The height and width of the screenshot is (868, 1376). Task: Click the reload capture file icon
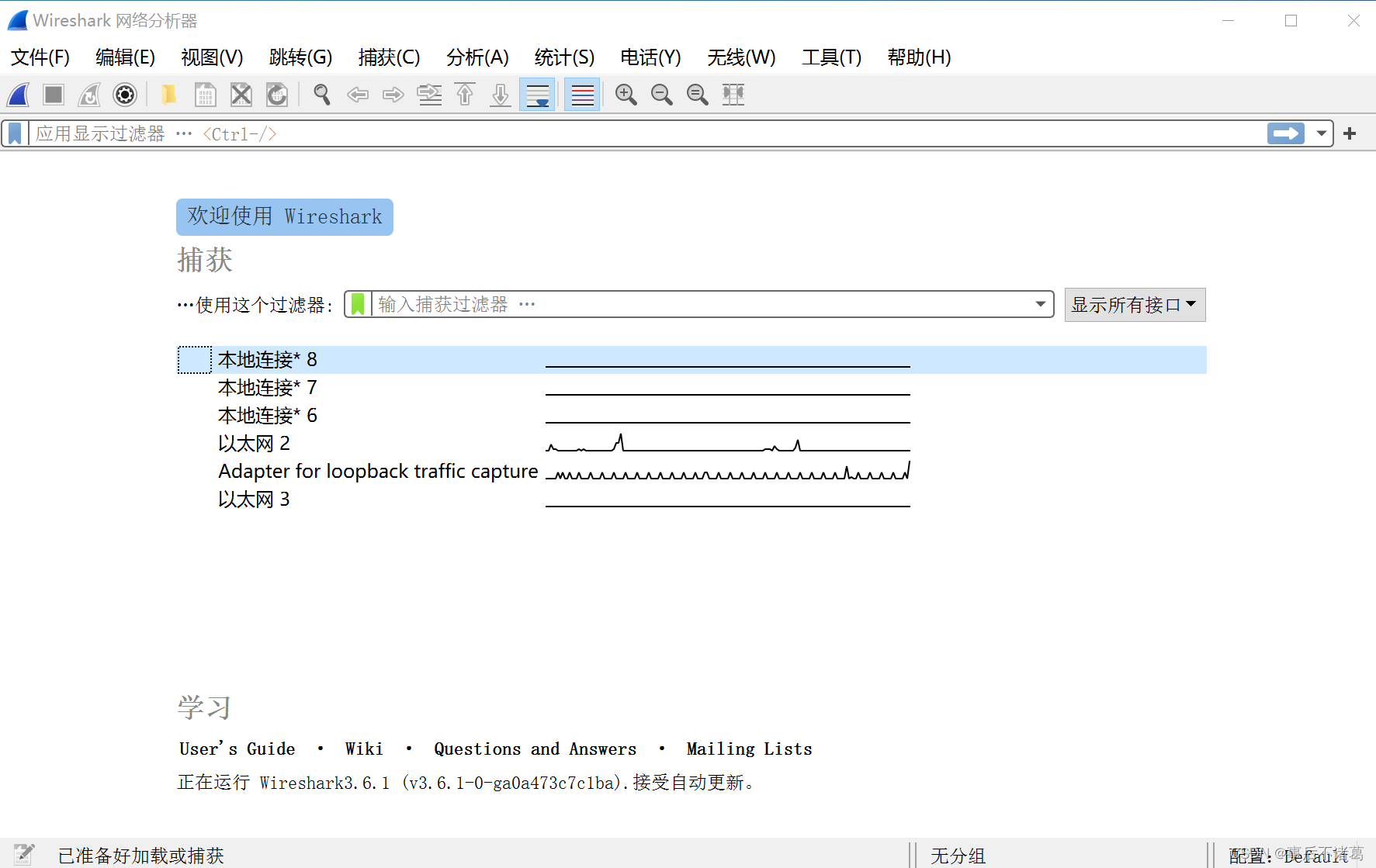click(x=277, y=95)
